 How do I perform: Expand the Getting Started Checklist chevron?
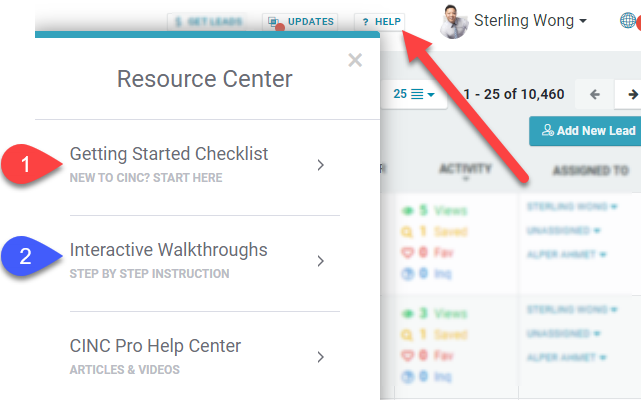(x=320, y=165)
